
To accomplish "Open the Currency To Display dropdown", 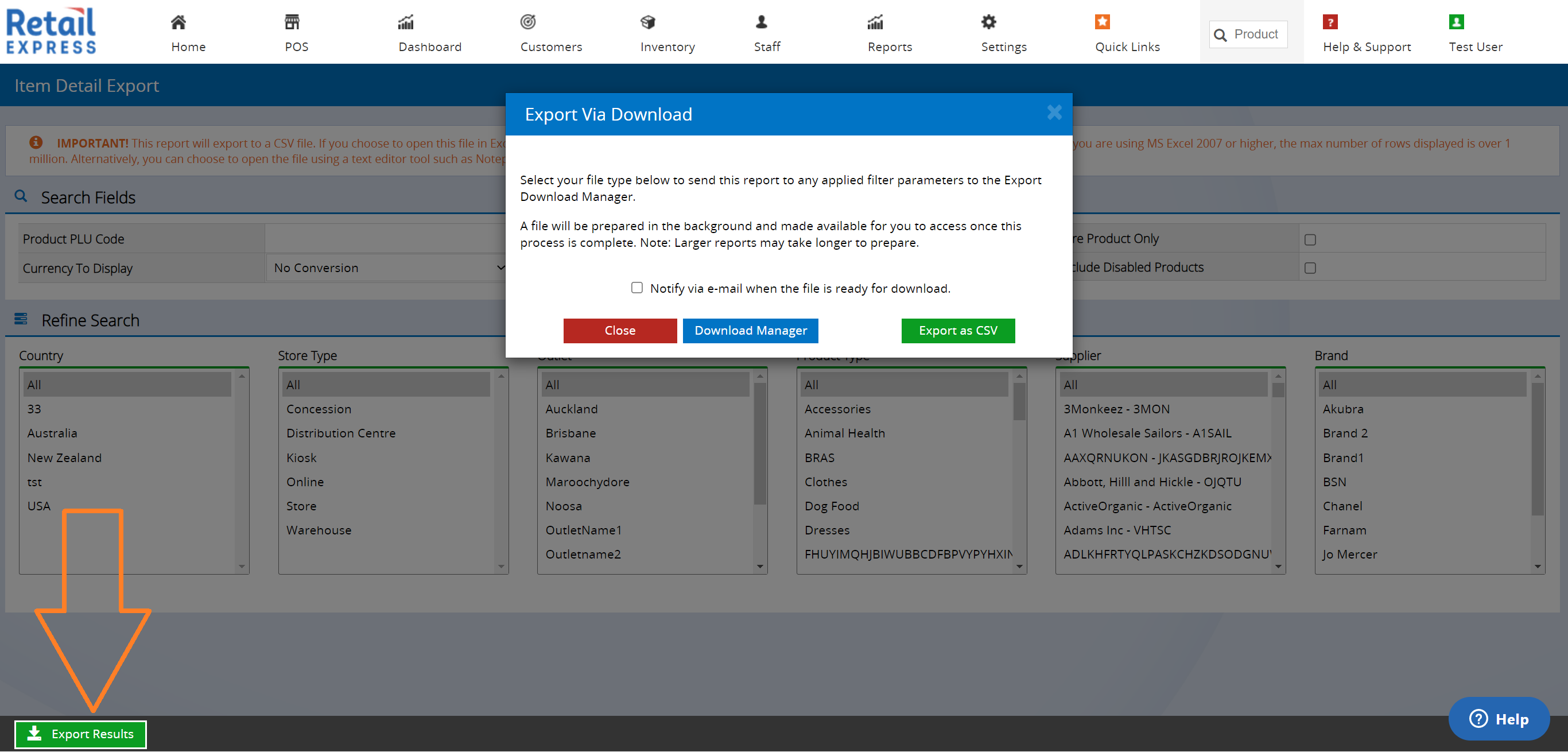I will coord(386,268).
